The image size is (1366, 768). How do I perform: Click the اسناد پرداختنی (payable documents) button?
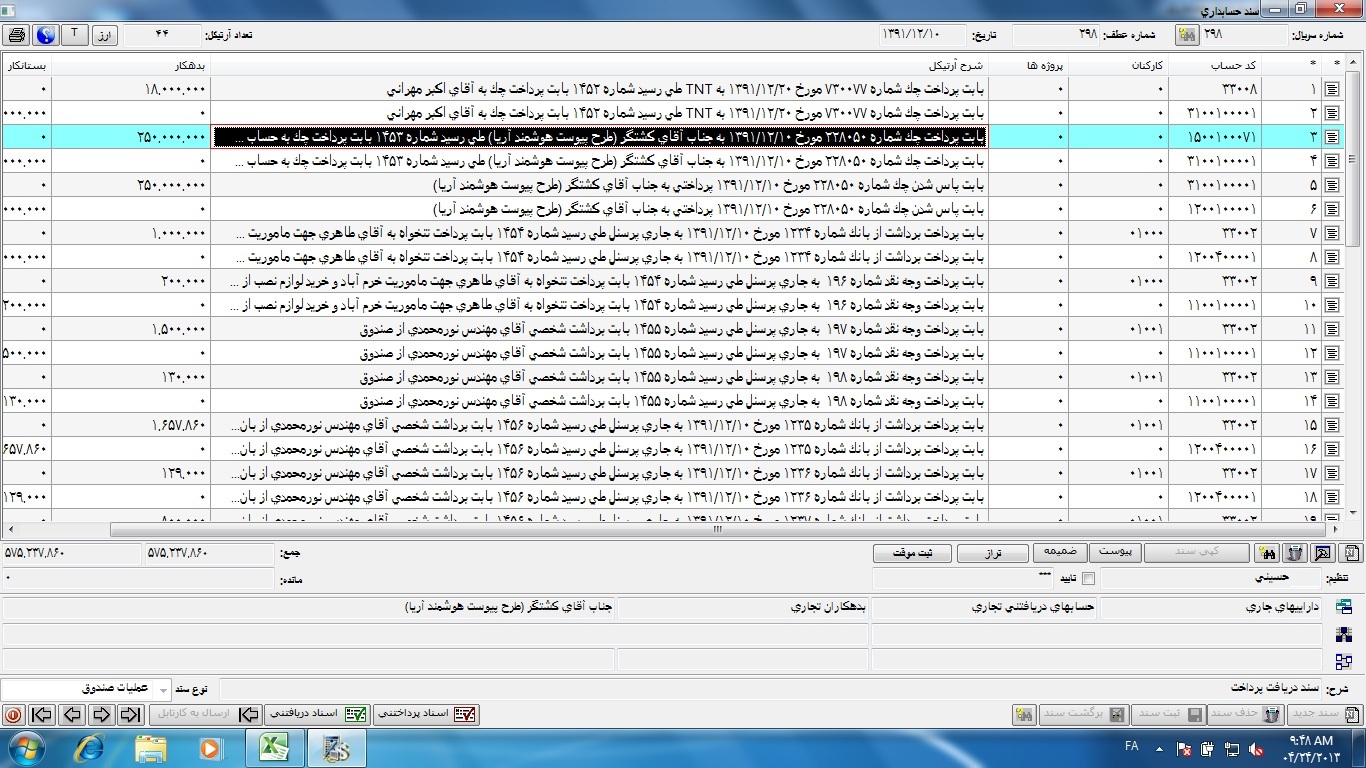pyautogui.click(x=427, y=714)
